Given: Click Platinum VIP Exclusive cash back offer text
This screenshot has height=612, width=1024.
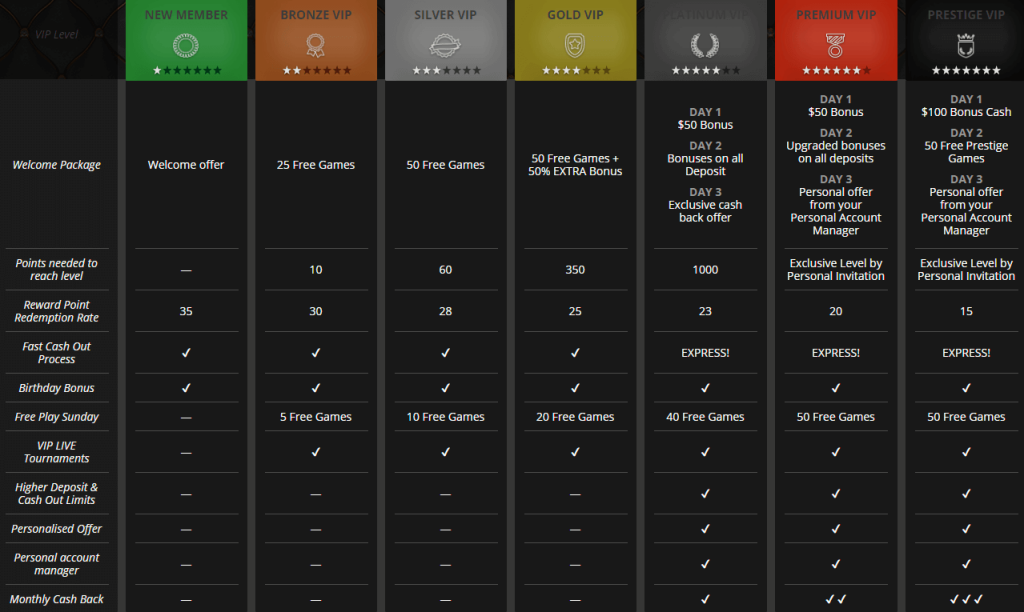Looking at the screenshot, I should coord(705,211).
